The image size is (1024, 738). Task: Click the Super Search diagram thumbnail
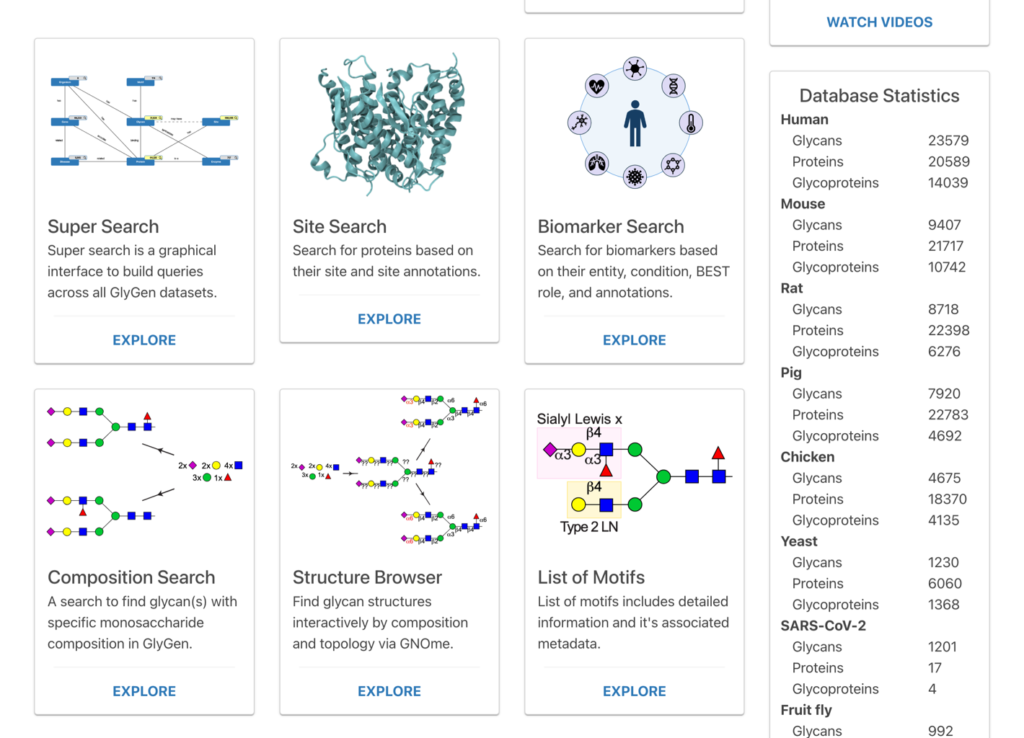(x=144, y=121)
